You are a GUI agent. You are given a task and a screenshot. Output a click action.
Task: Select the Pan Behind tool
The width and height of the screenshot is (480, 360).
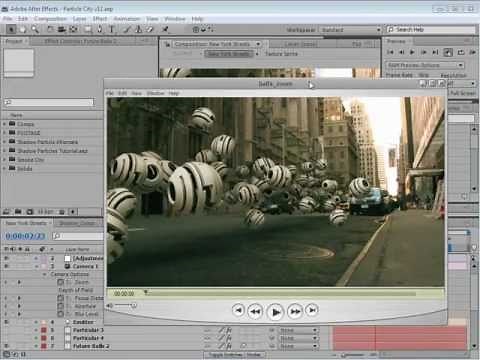[x=73, y=29]
